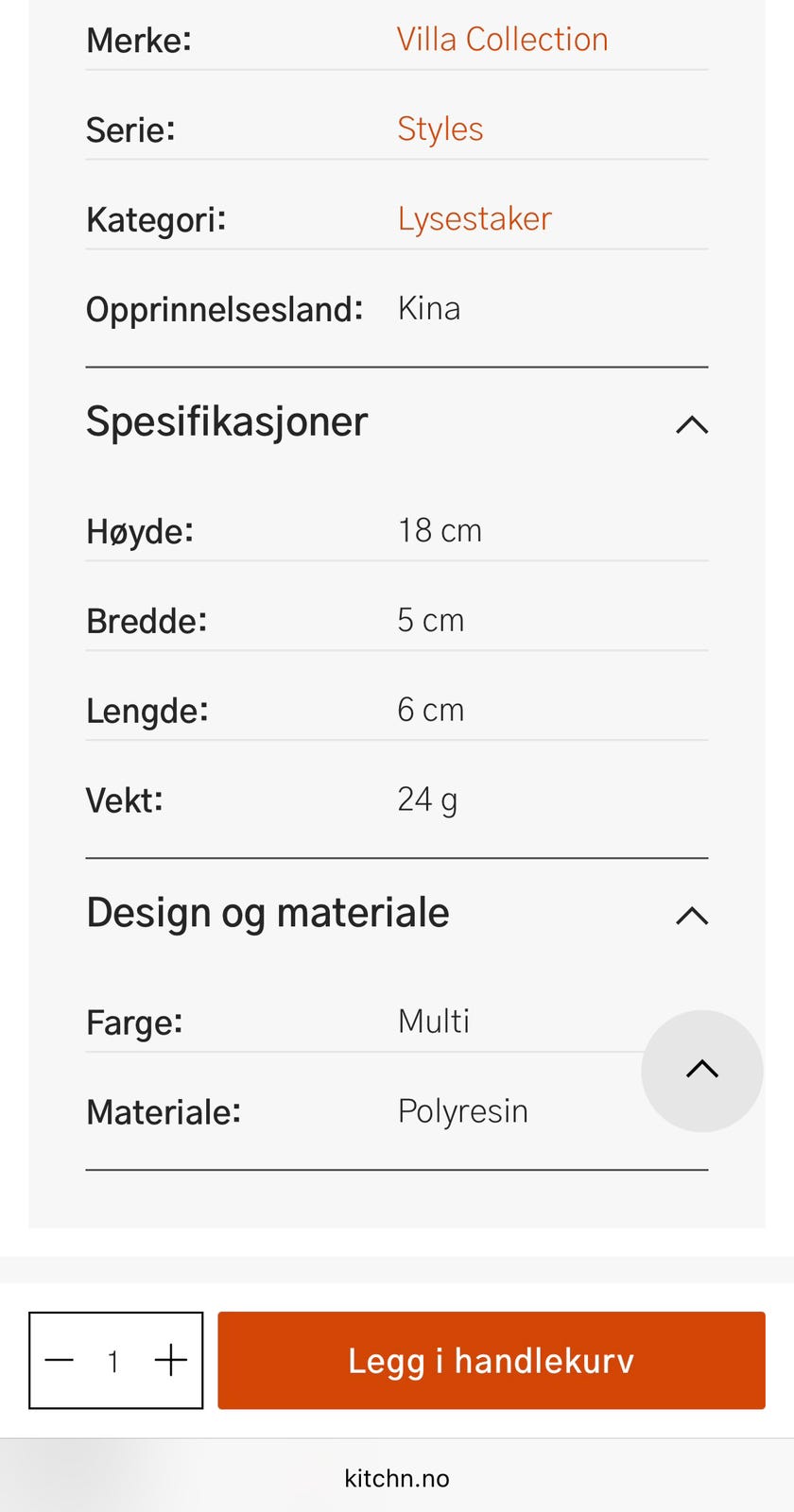
Task: Tap the Design og materiale heading text
Action: pos(268,913)
